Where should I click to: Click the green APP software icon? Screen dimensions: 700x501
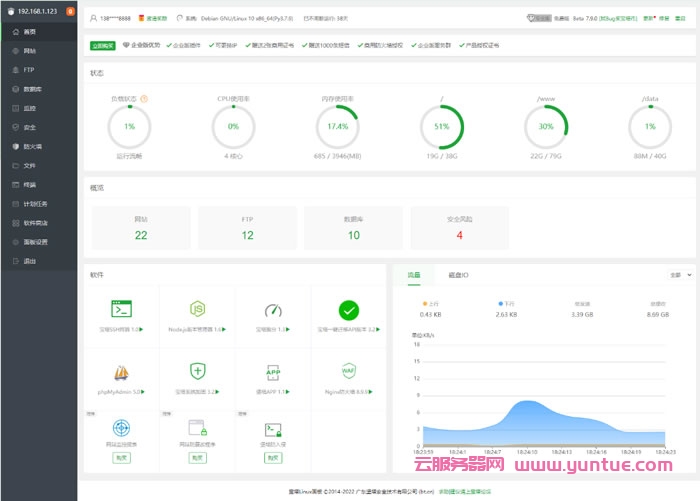273,371
